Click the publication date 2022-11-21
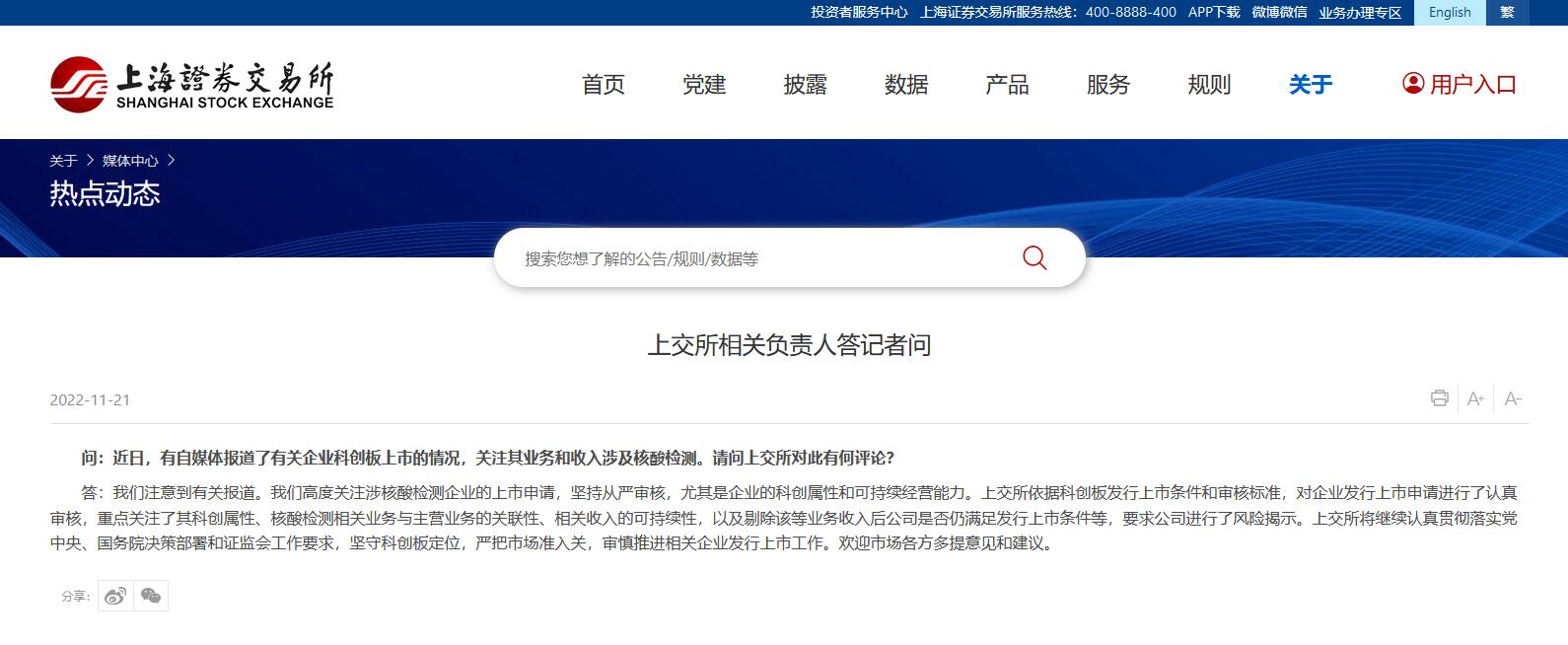 click(90, 399)
